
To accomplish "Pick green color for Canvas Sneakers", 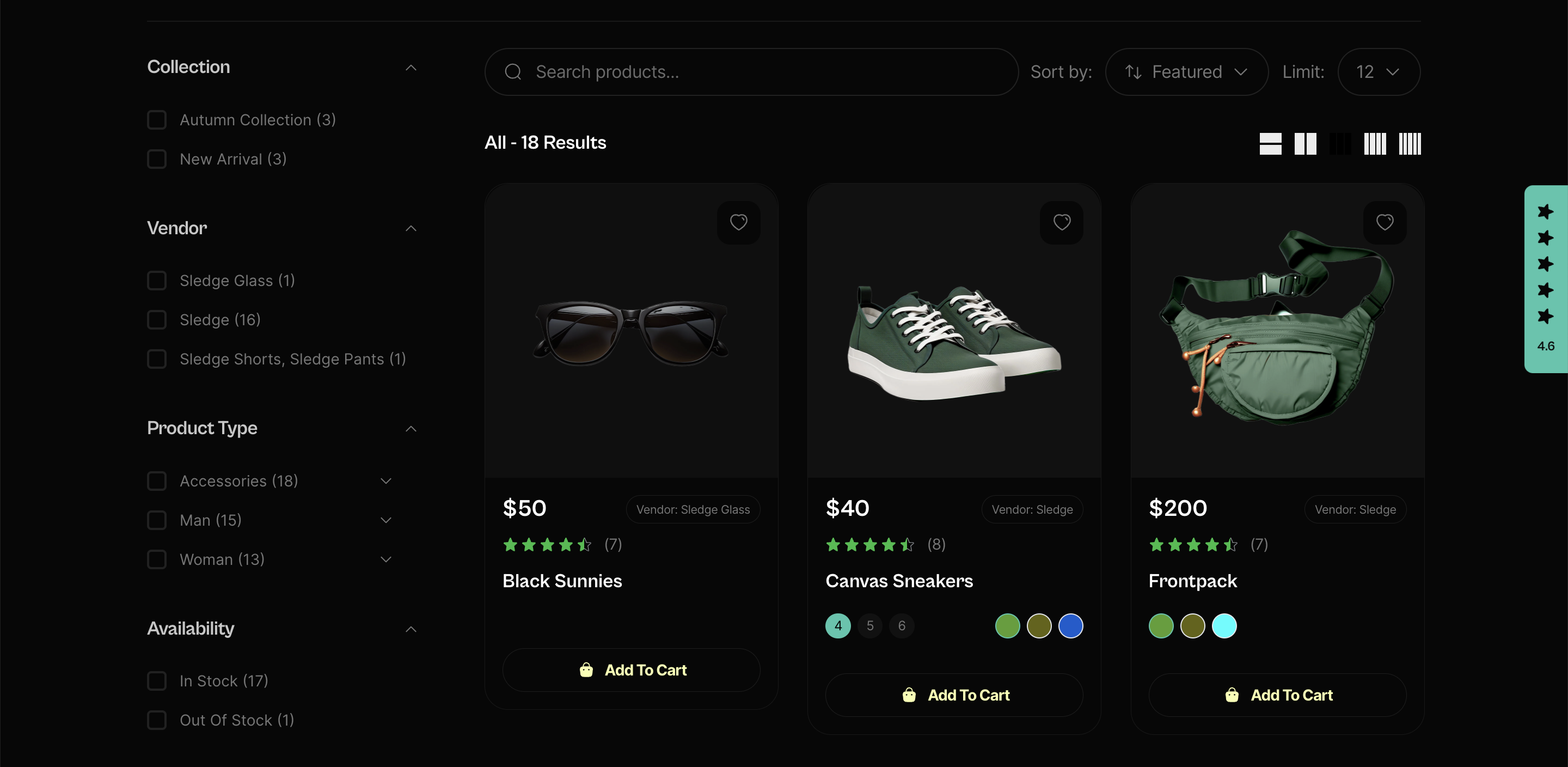I will (x=1007, y=626).
